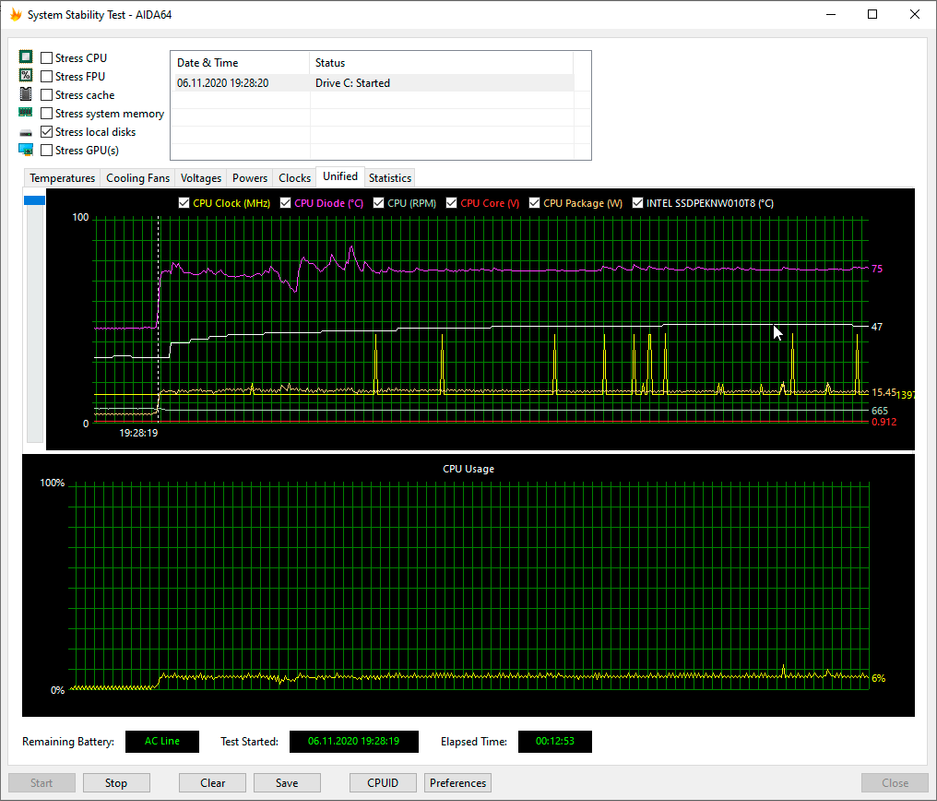This screenshot has width=937, height=801.
Task: Click the 06.11.2020 19:28:20 log timestamp
Action: pyautogui.click(x=222, y=83)
